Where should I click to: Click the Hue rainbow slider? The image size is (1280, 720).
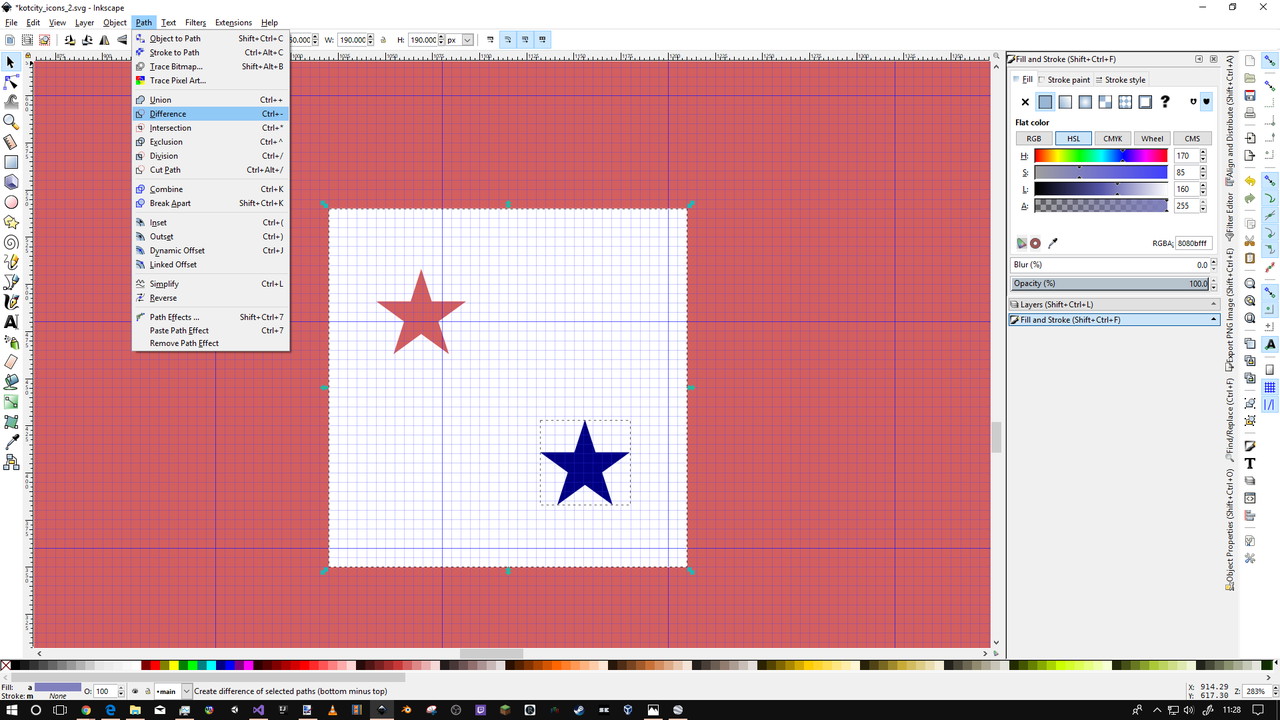pos(1101,156)
